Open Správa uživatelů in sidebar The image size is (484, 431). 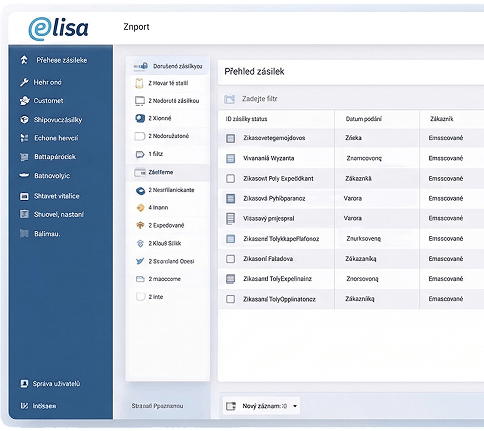point(56,384)
